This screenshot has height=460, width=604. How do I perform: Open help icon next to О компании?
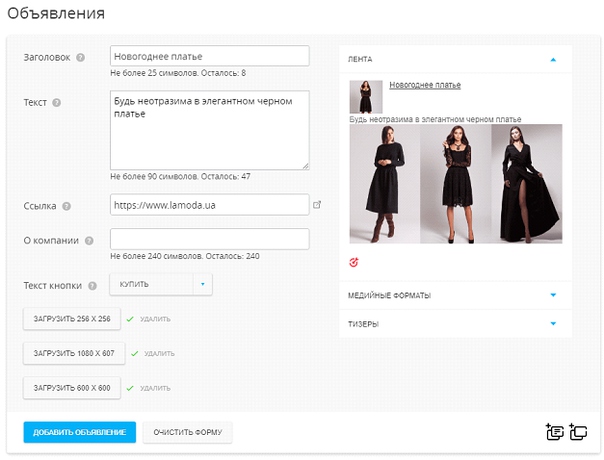89,241
